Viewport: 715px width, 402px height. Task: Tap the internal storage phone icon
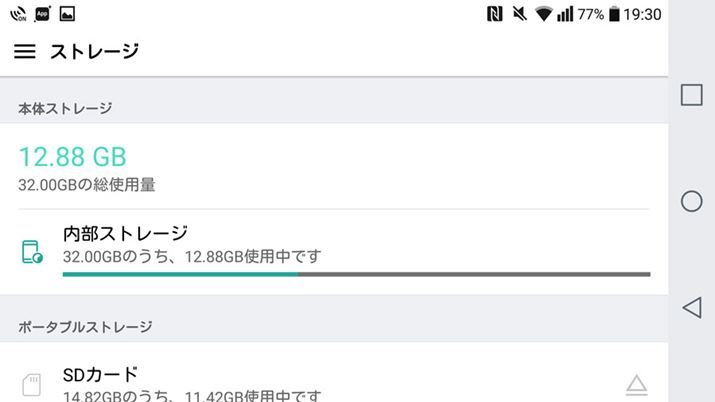click(x=32, y=251)
